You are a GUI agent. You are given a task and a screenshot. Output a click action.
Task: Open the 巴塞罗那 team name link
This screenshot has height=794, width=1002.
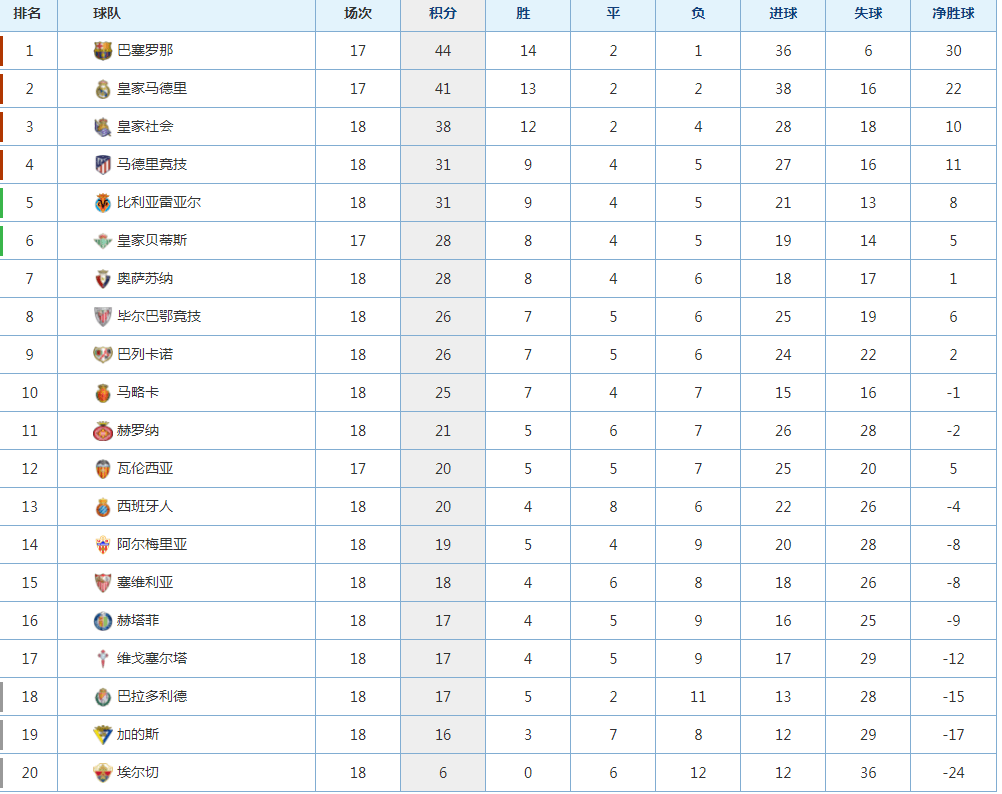(145, 50)
